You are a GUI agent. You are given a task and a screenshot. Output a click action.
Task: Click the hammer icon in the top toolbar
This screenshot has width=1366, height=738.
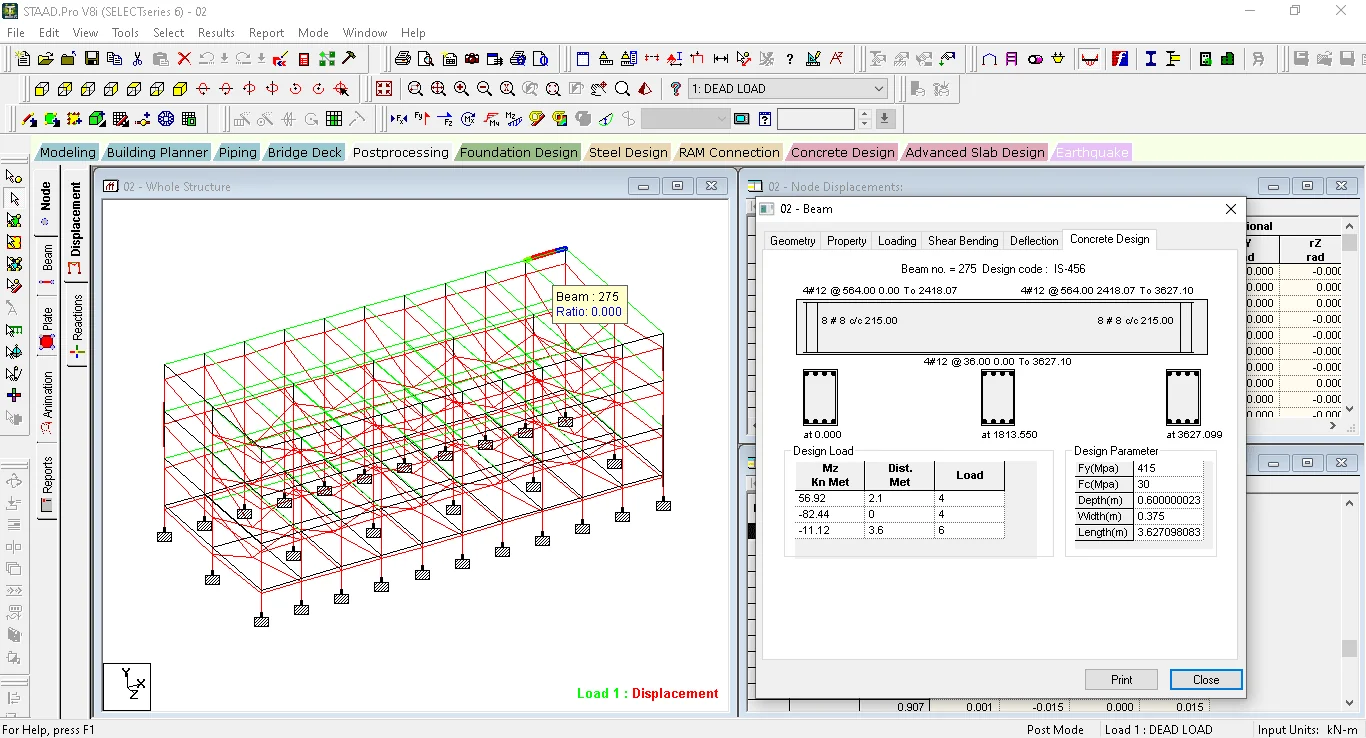click(x=350, y=59)
